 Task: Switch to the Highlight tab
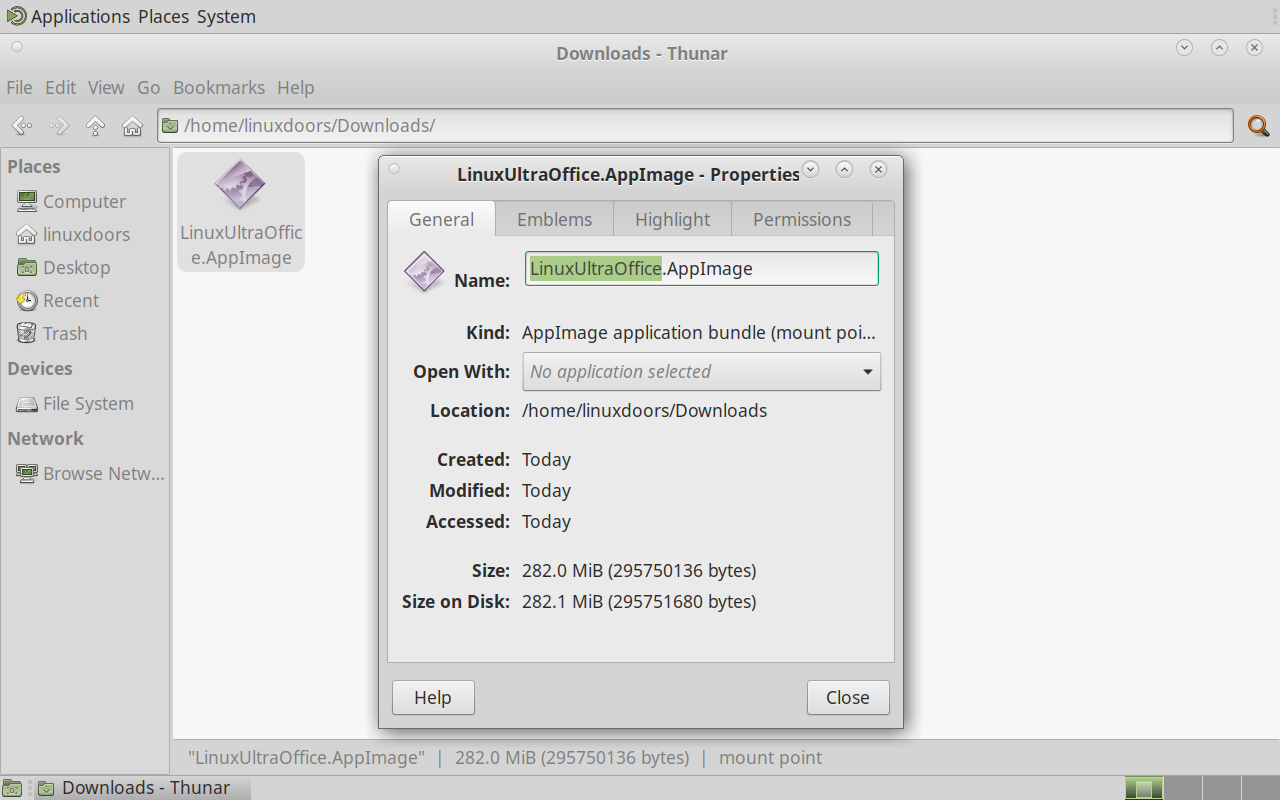(x=672, y=219)
